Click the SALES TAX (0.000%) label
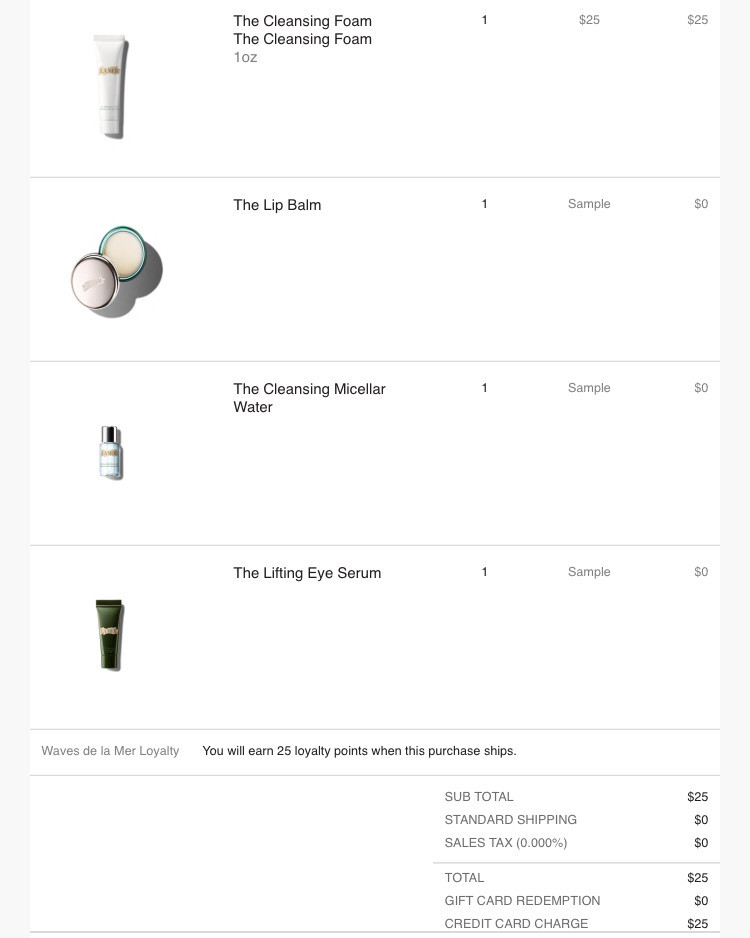 (x=505, y=843)
